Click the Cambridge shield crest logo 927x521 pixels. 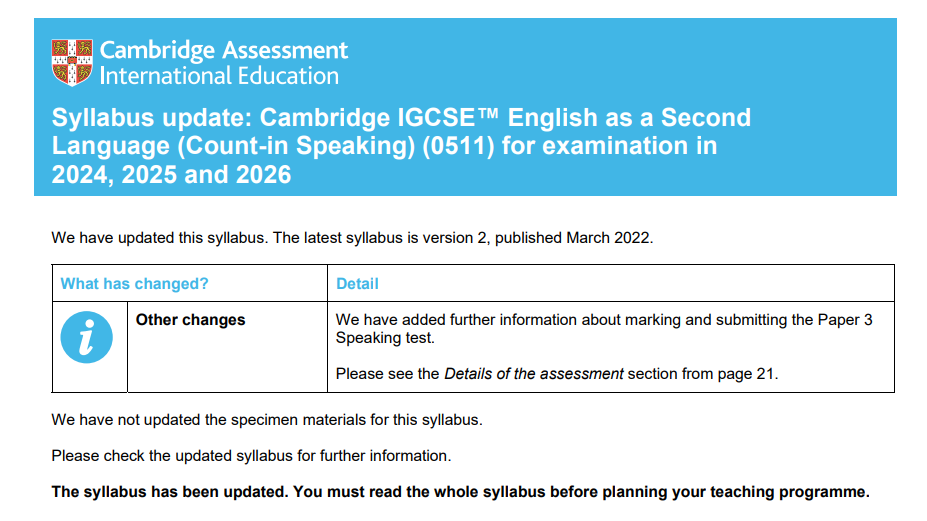coord(72,63)
